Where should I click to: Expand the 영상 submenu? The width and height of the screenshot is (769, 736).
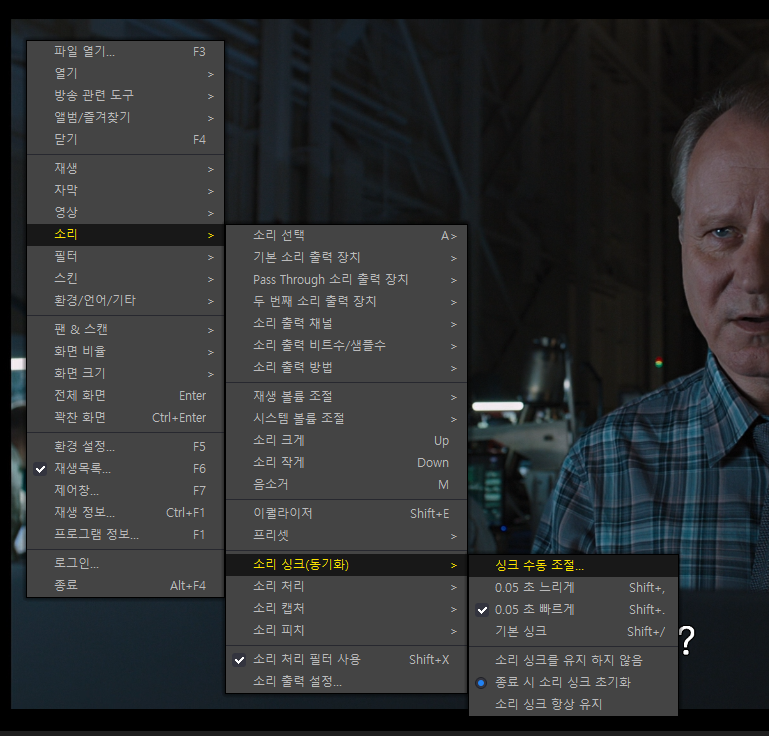[x=126, y=213]
